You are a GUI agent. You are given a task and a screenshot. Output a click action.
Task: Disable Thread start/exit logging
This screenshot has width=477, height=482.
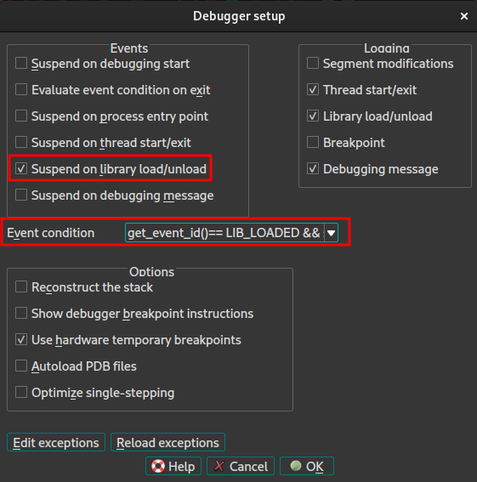(313, 90)
